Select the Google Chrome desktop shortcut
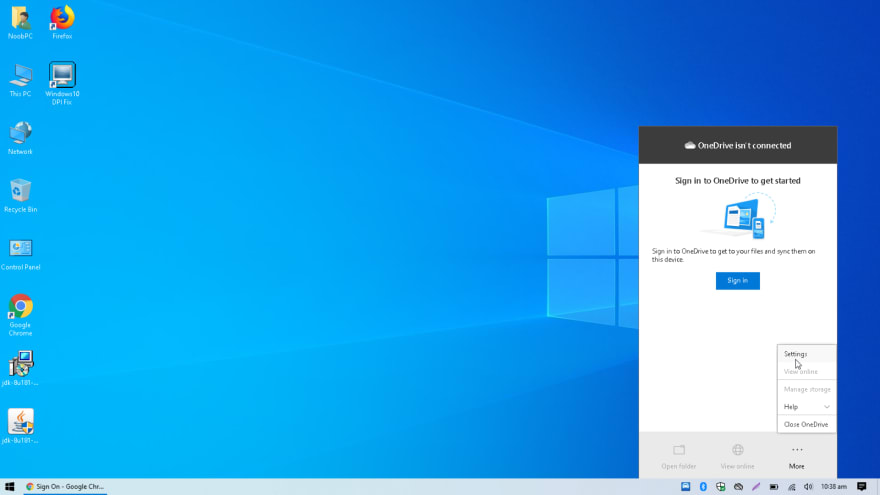Screen dimensions: 880x495 pos(20,314)
